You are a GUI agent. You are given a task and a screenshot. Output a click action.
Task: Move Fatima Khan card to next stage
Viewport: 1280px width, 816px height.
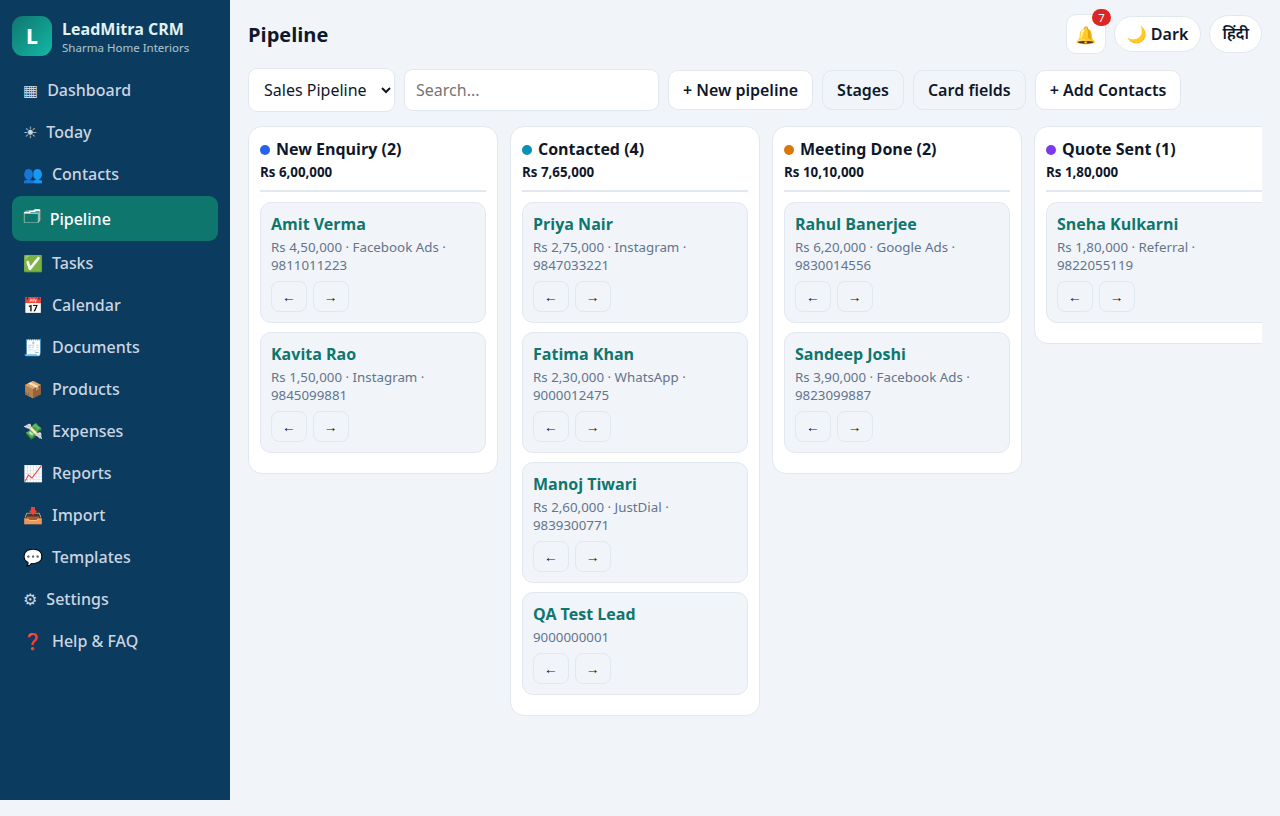click(593, 427)
